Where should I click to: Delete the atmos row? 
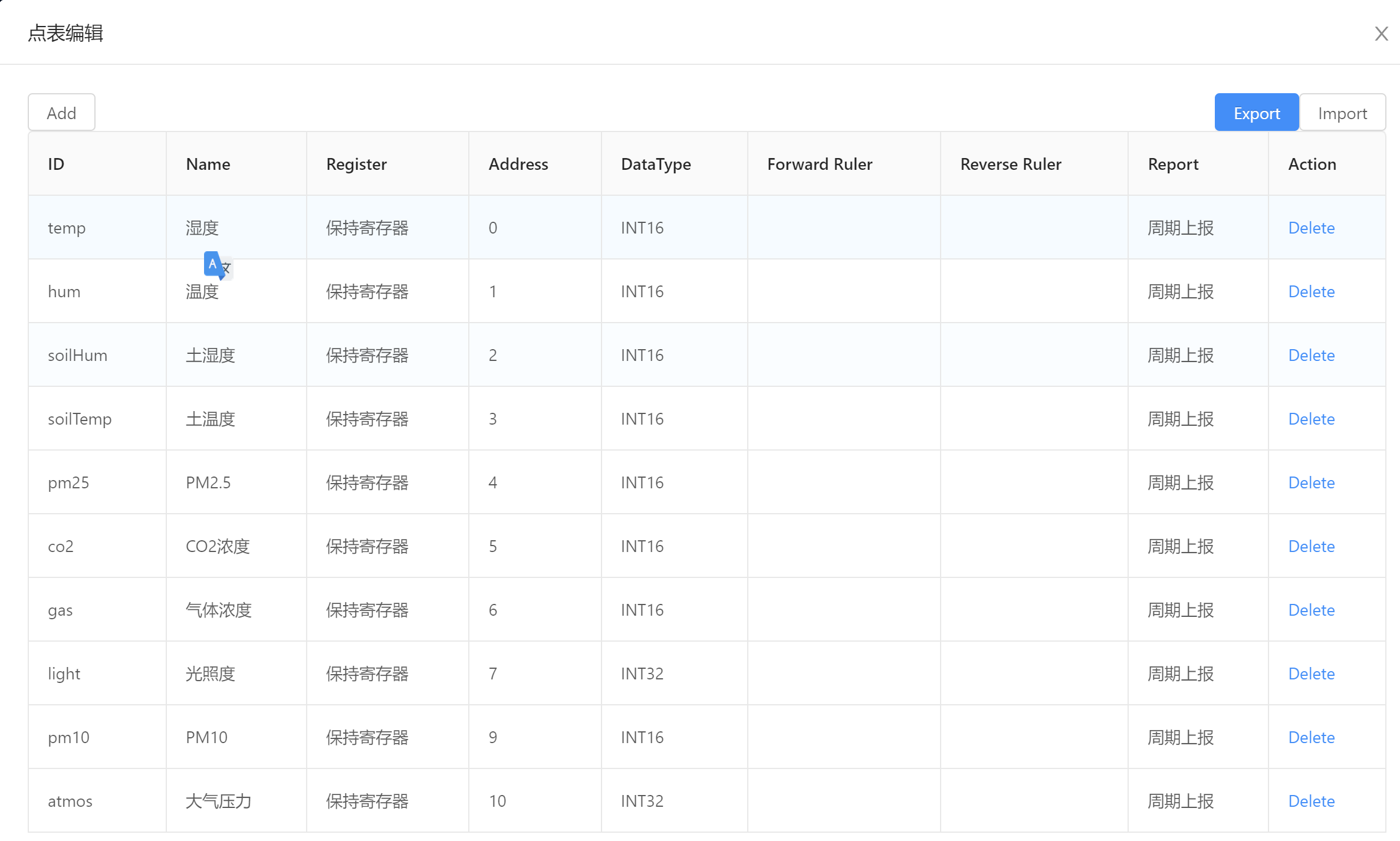[1311, 801]
